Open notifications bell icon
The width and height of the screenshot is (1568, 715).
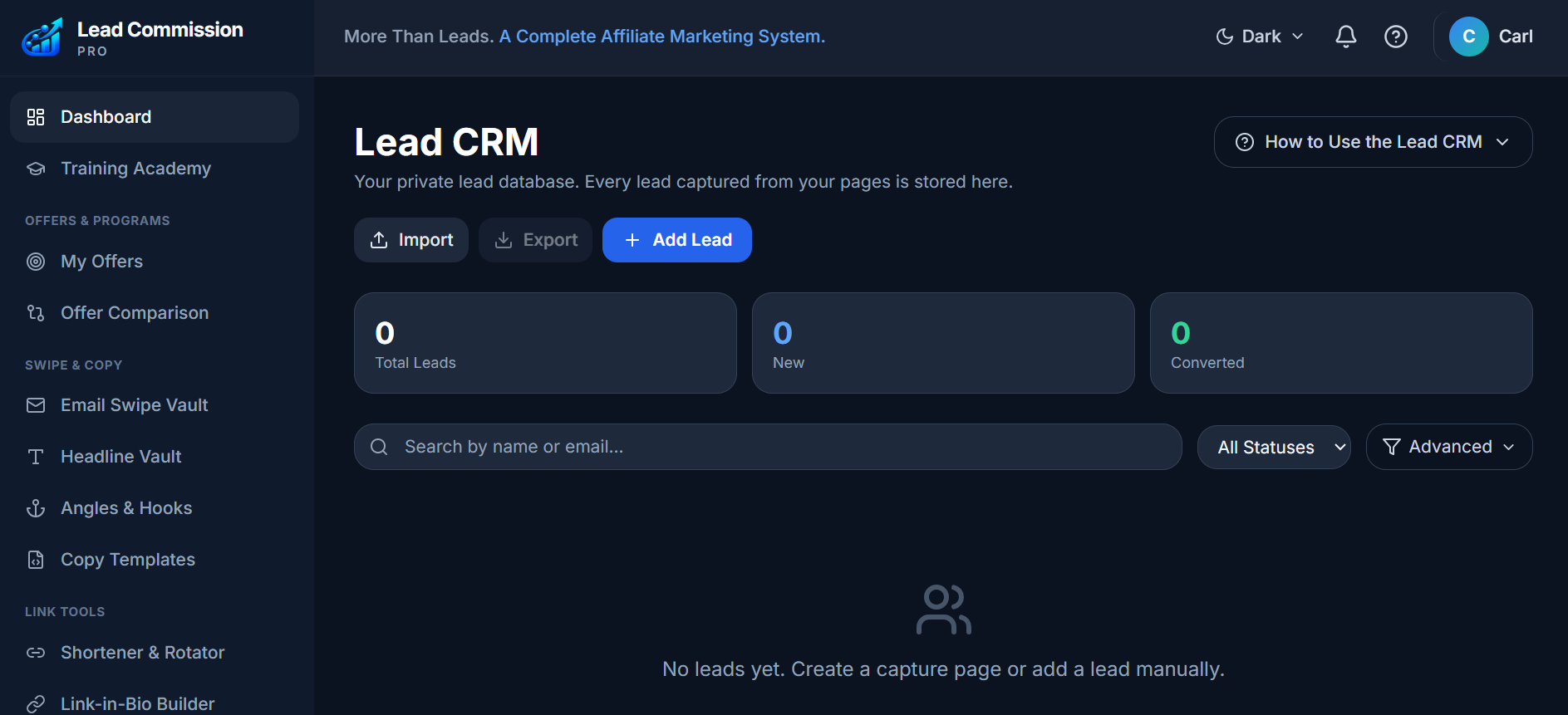click(x=1346, y=37)
